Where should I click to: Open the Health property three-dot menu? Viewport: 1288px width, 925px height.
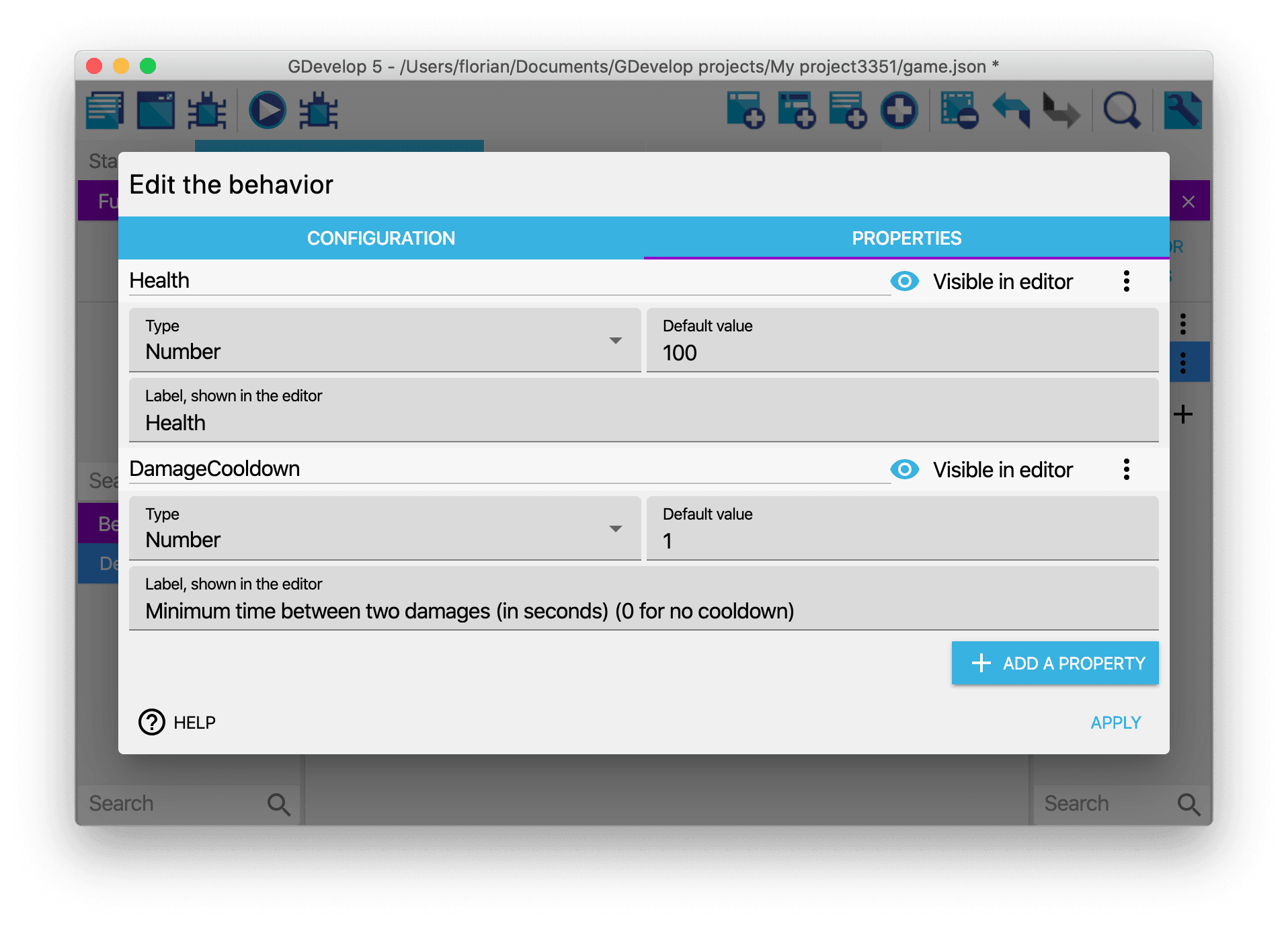1126,281
